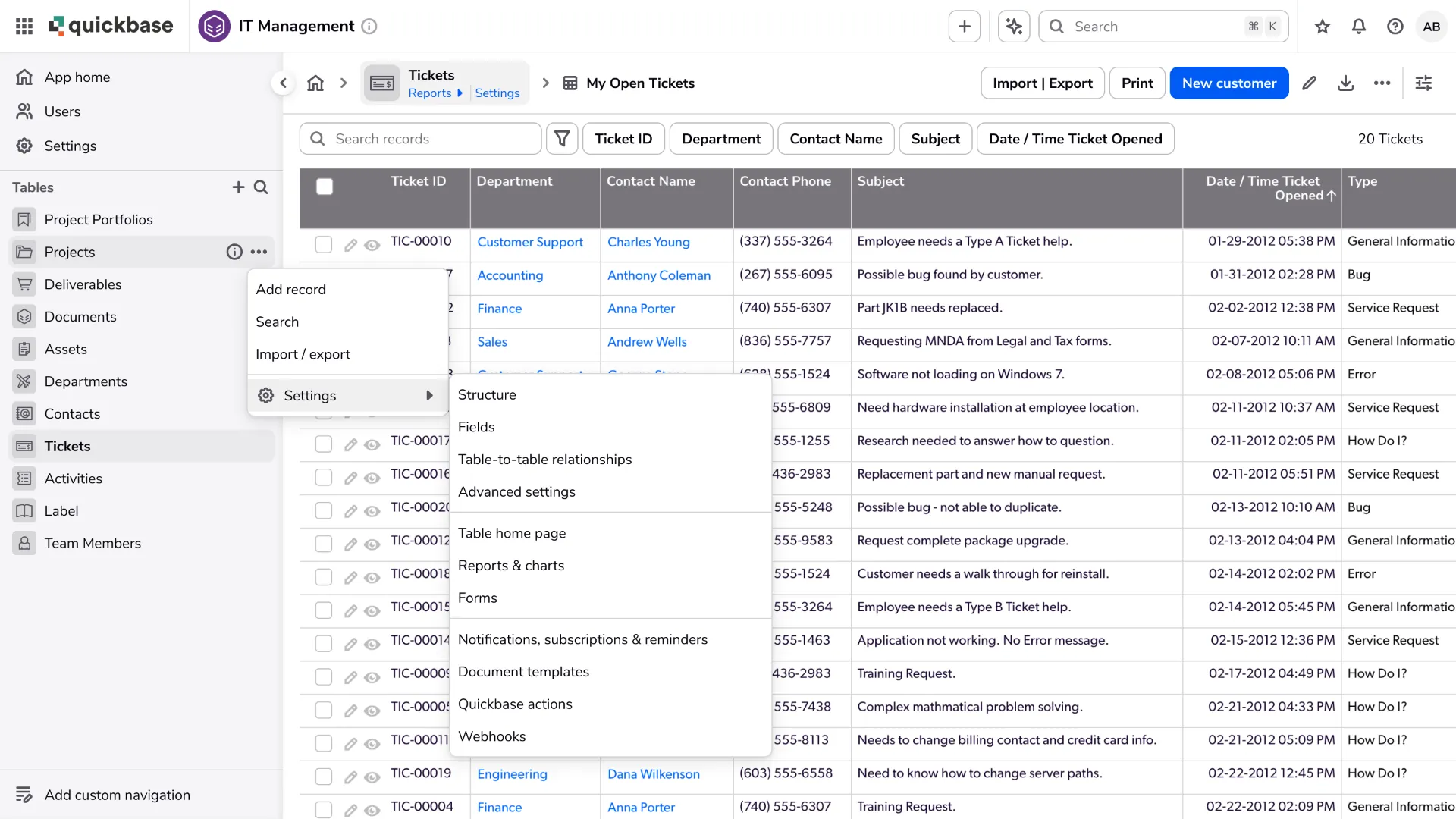Open Charles Young contact link

648,242
